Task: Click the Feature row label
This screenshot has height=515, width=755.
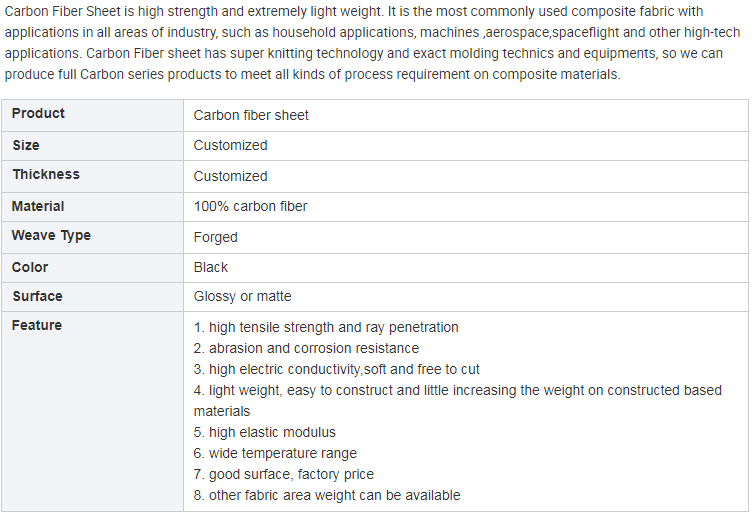Action: (37, 325)
